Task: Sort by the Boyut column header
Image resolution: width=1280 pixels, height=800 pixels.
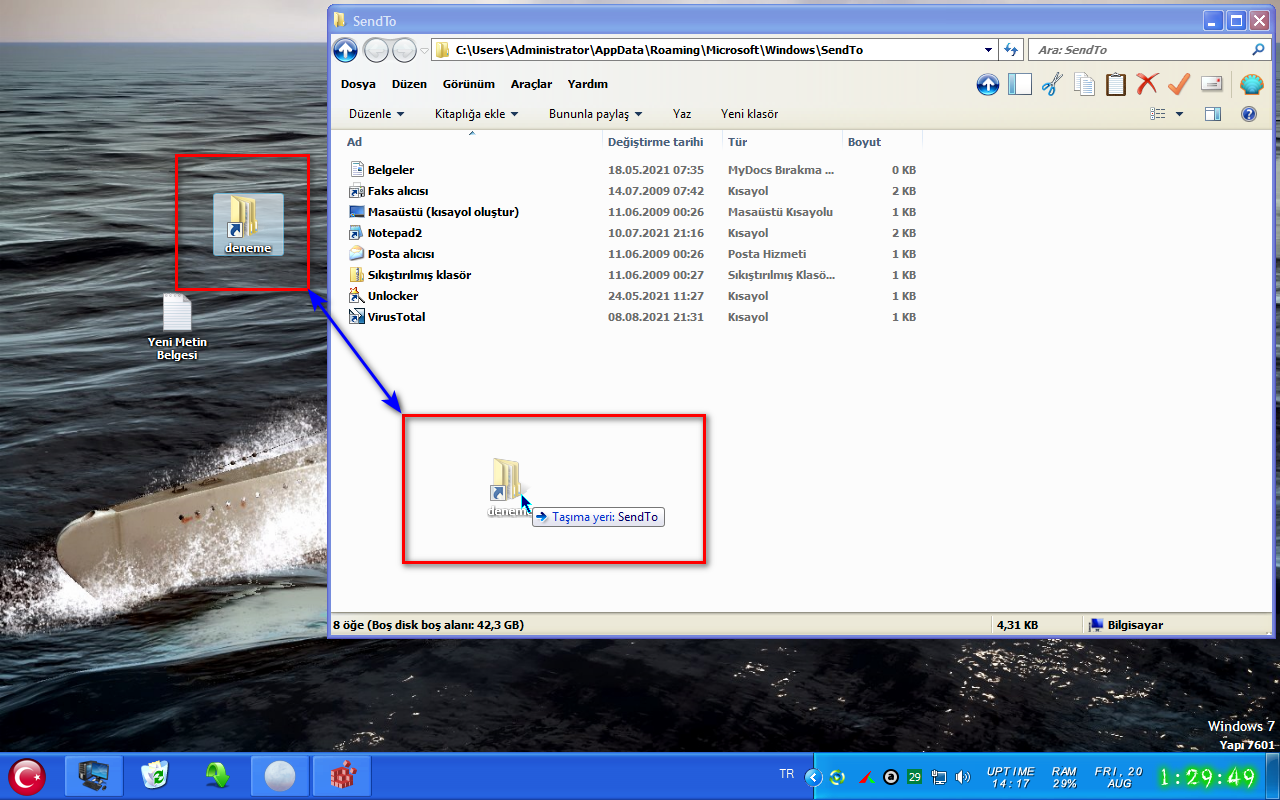Action: pos(881,142)
